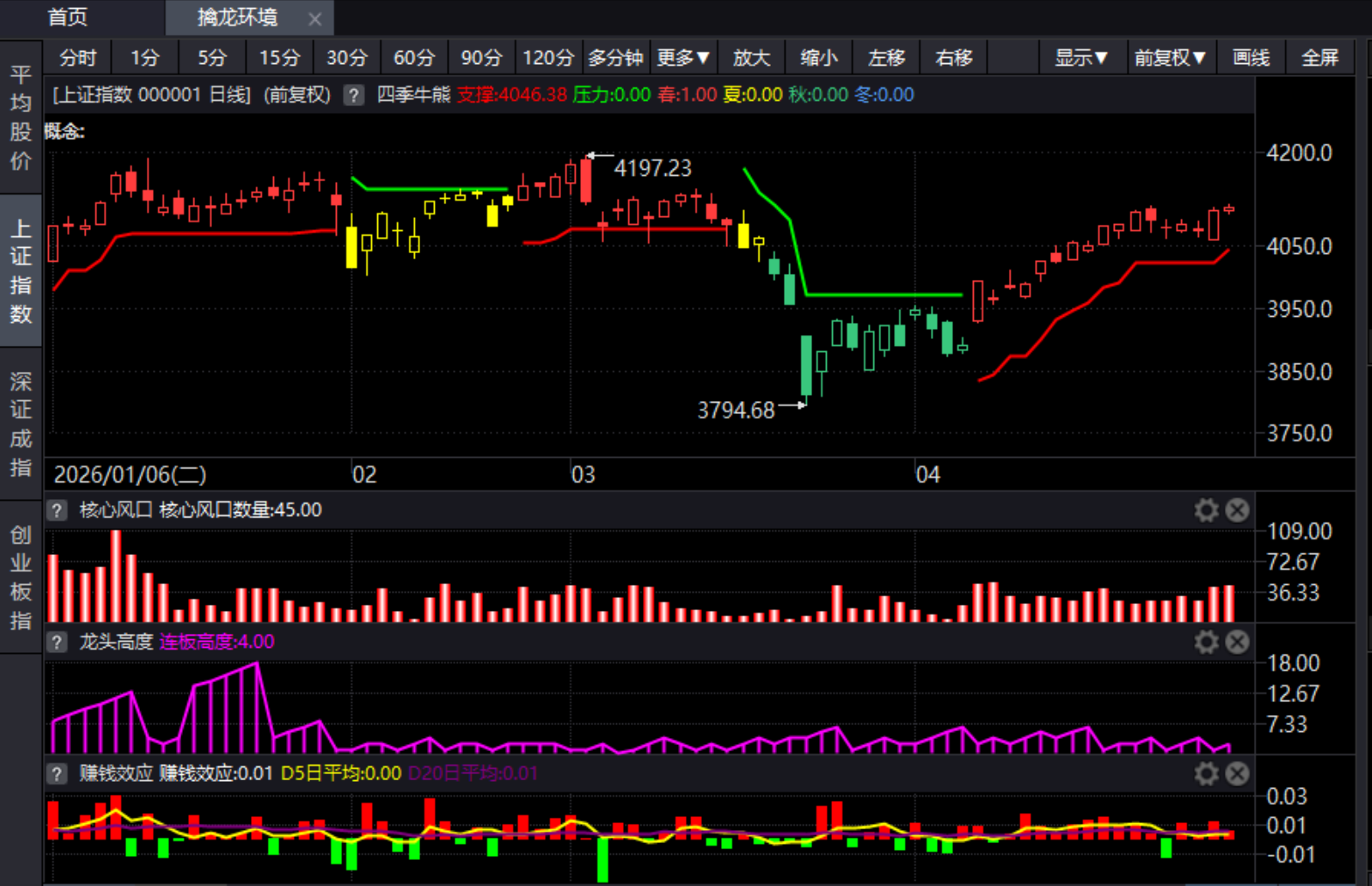This screenshot has height=886, width=1372.
Task: Select the 上证指数 sidebar tab
Action: 21,271
